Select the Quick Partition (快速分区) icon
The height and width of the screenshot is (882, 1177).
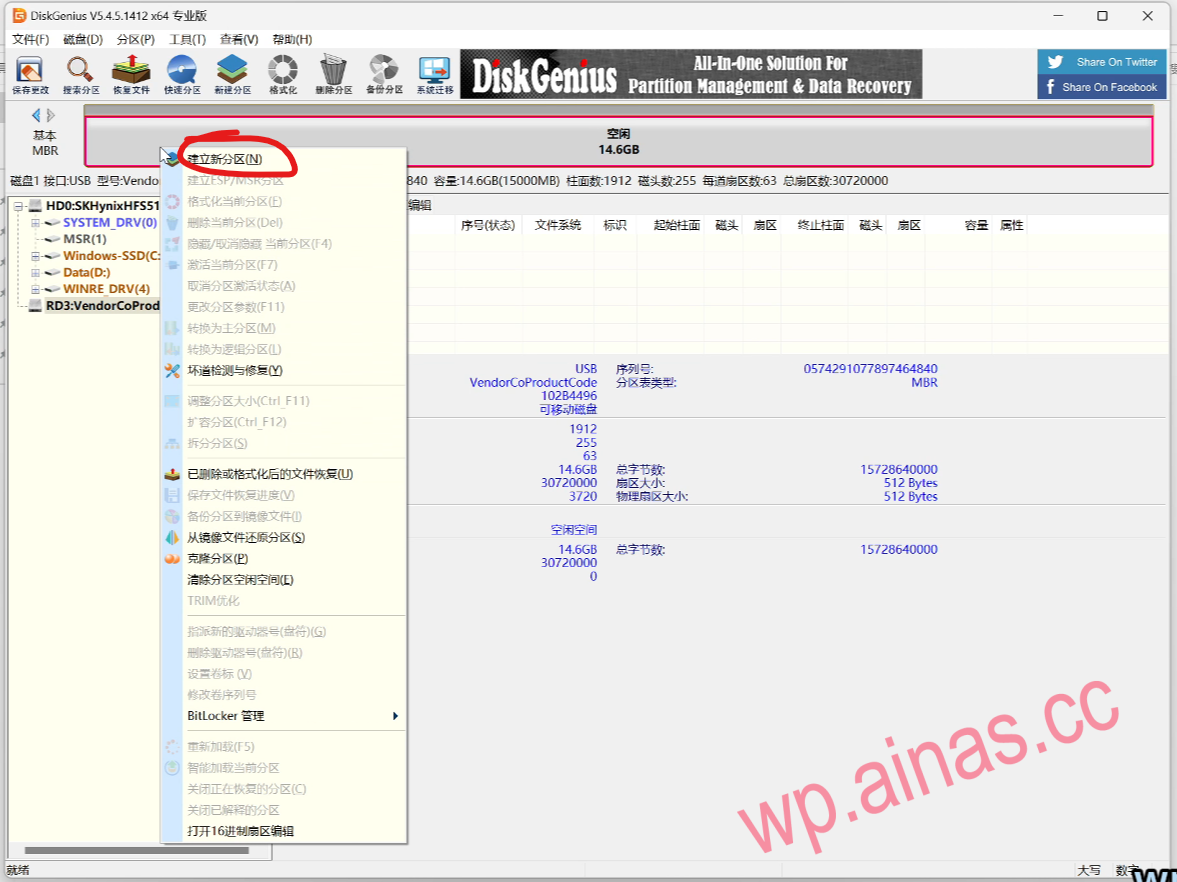coord(182,75)
